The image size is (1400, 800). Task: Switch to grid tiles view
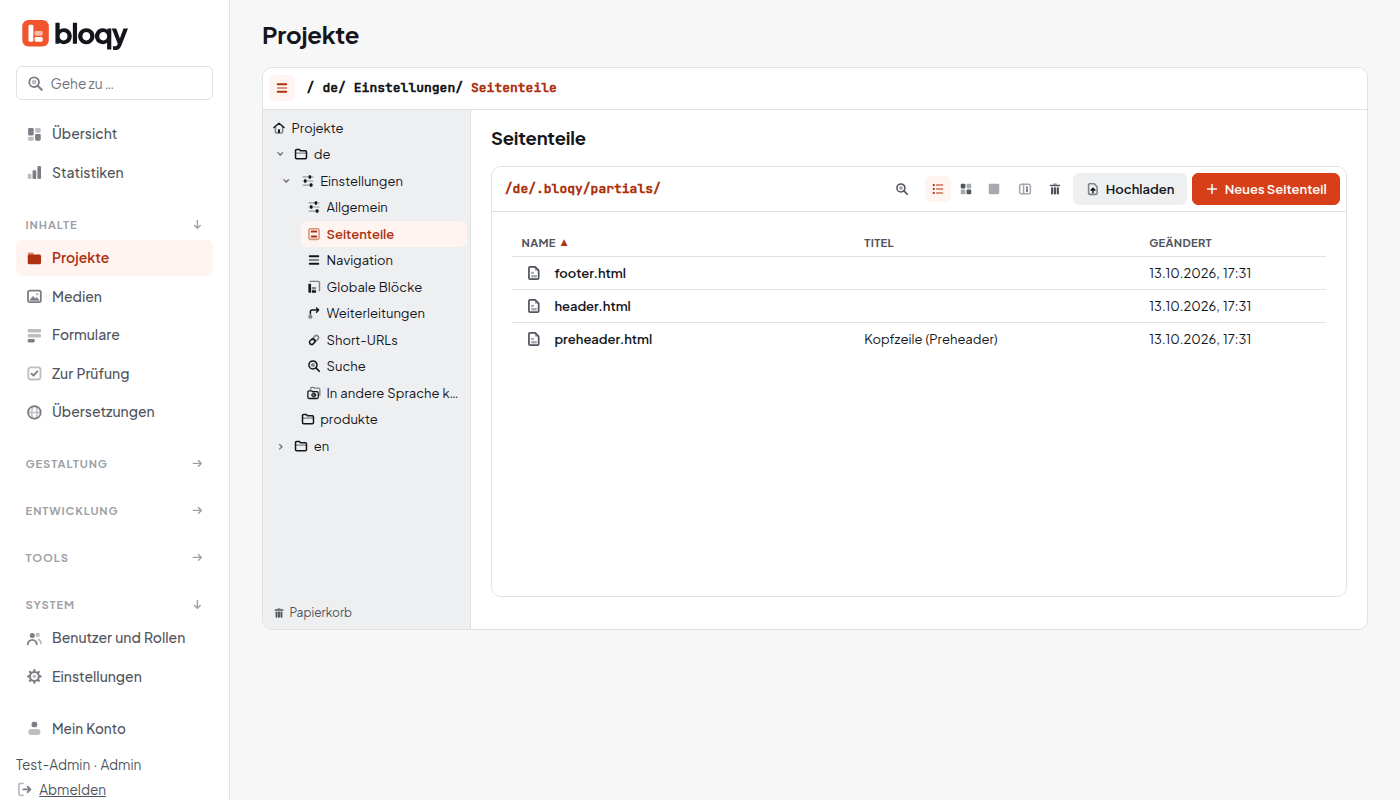(966, 189)
